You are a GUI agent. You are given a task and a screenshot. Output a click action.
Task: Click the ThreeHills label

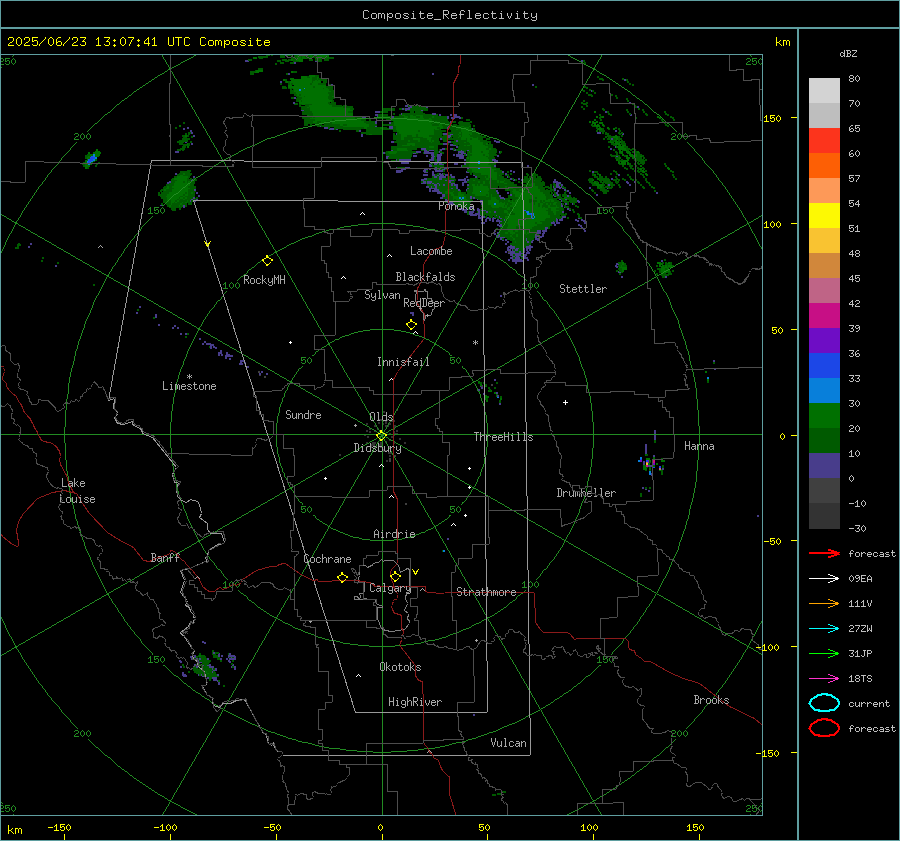click(x=503, y=437)
